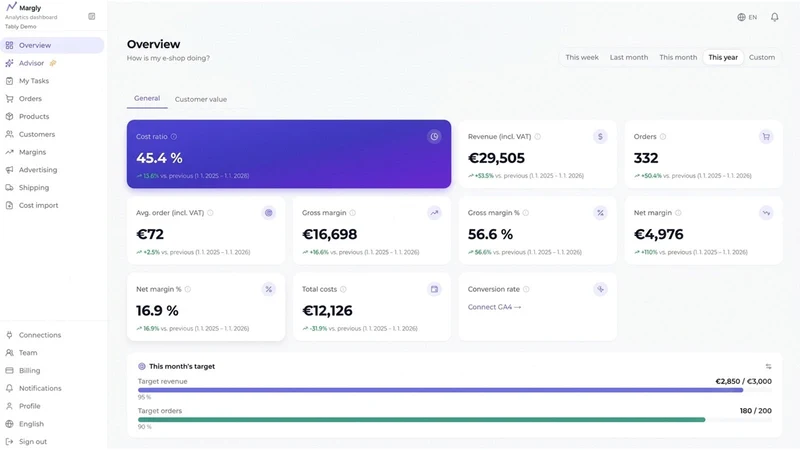This screenshot has width=800, height=450.
Task: Switch to the General tab
Action: 147,98
